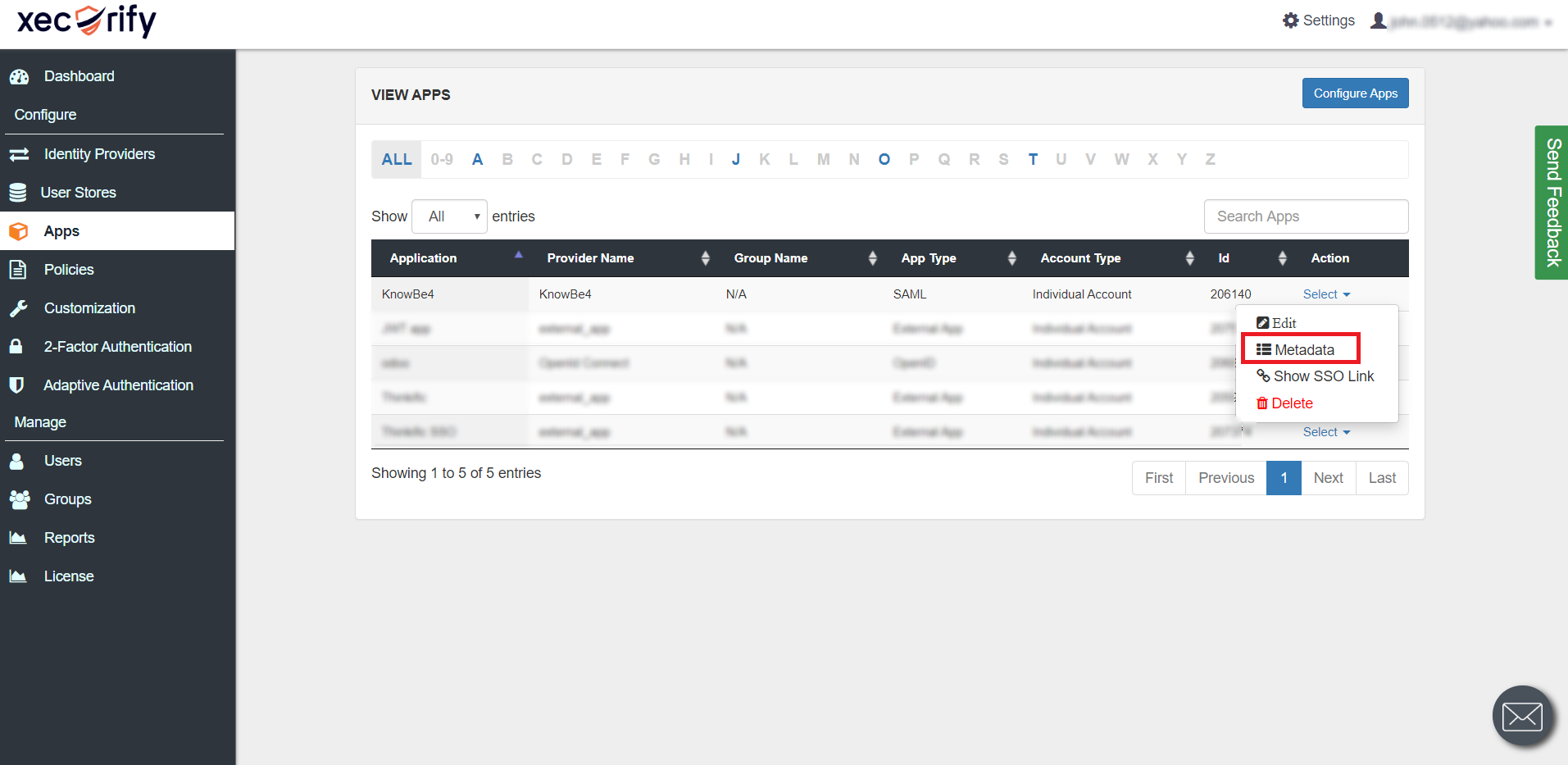The image size is (1568, 765).
Task: Open the Show entries dropdown
Action: pos(449,216)
